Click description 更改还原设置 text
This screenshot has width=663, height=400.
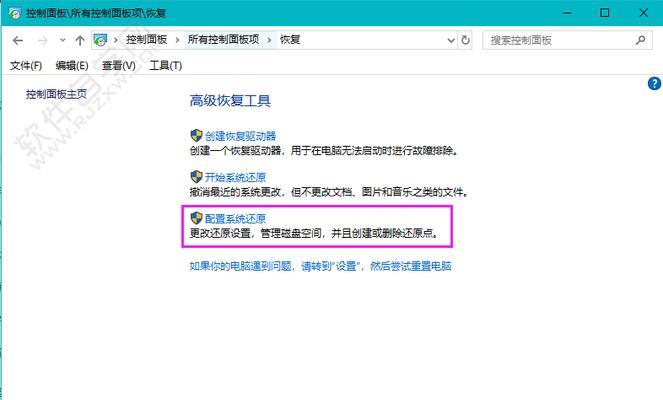pos(314,233)
